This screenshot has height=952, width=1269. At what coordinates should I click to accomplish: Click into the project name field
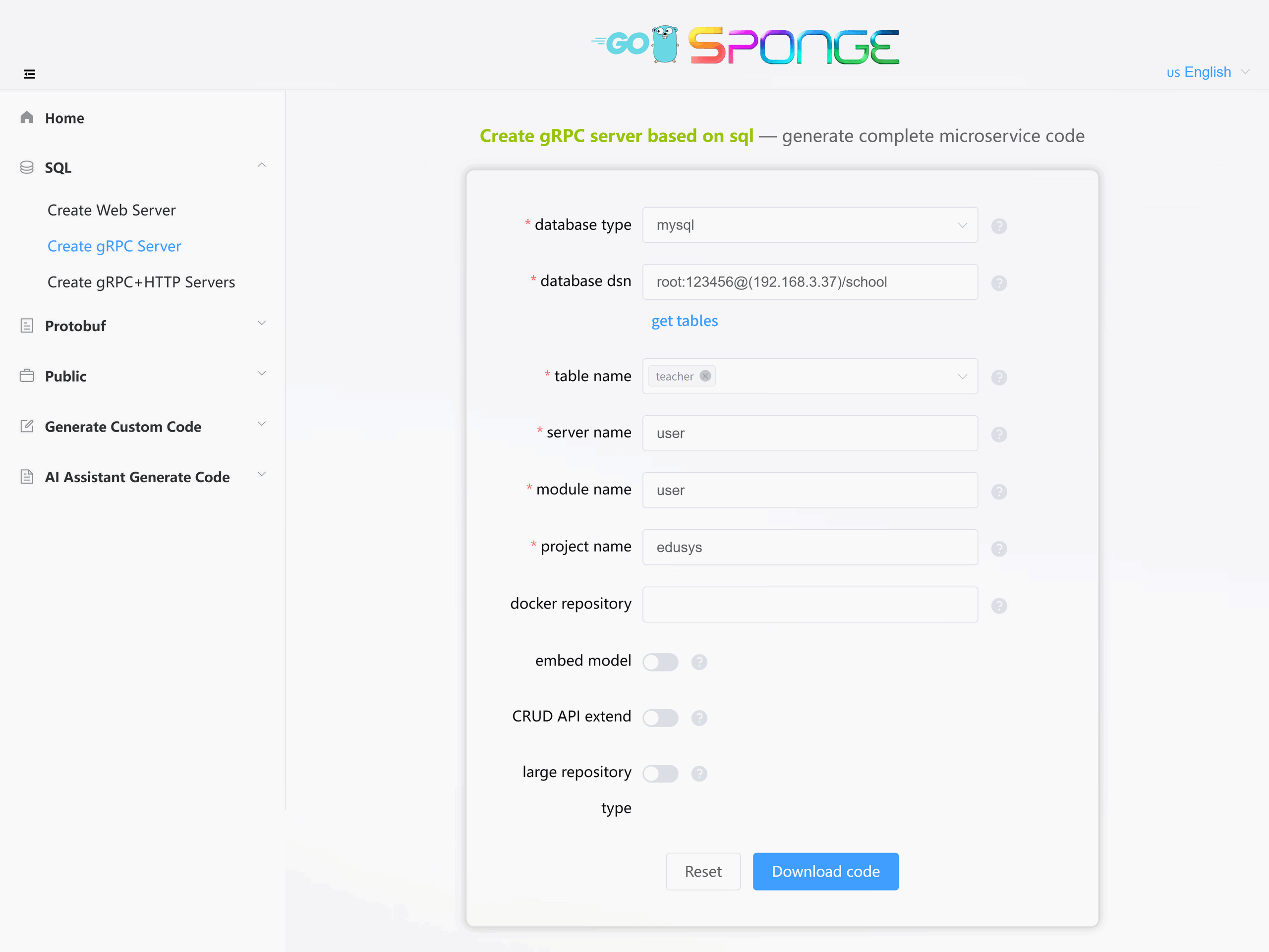click(x=810, y=547)
